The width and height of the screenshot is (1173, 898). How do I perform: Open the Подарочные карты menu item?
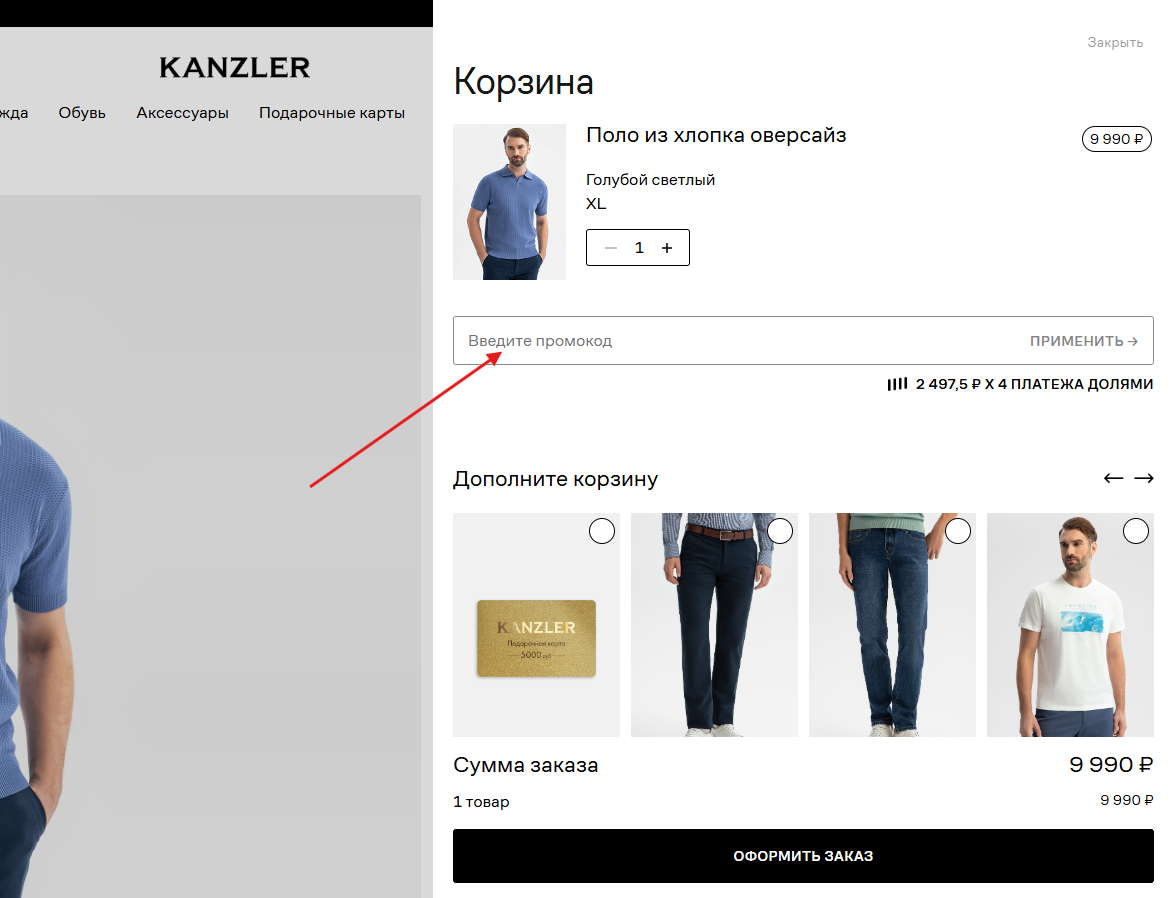(332, 113)
